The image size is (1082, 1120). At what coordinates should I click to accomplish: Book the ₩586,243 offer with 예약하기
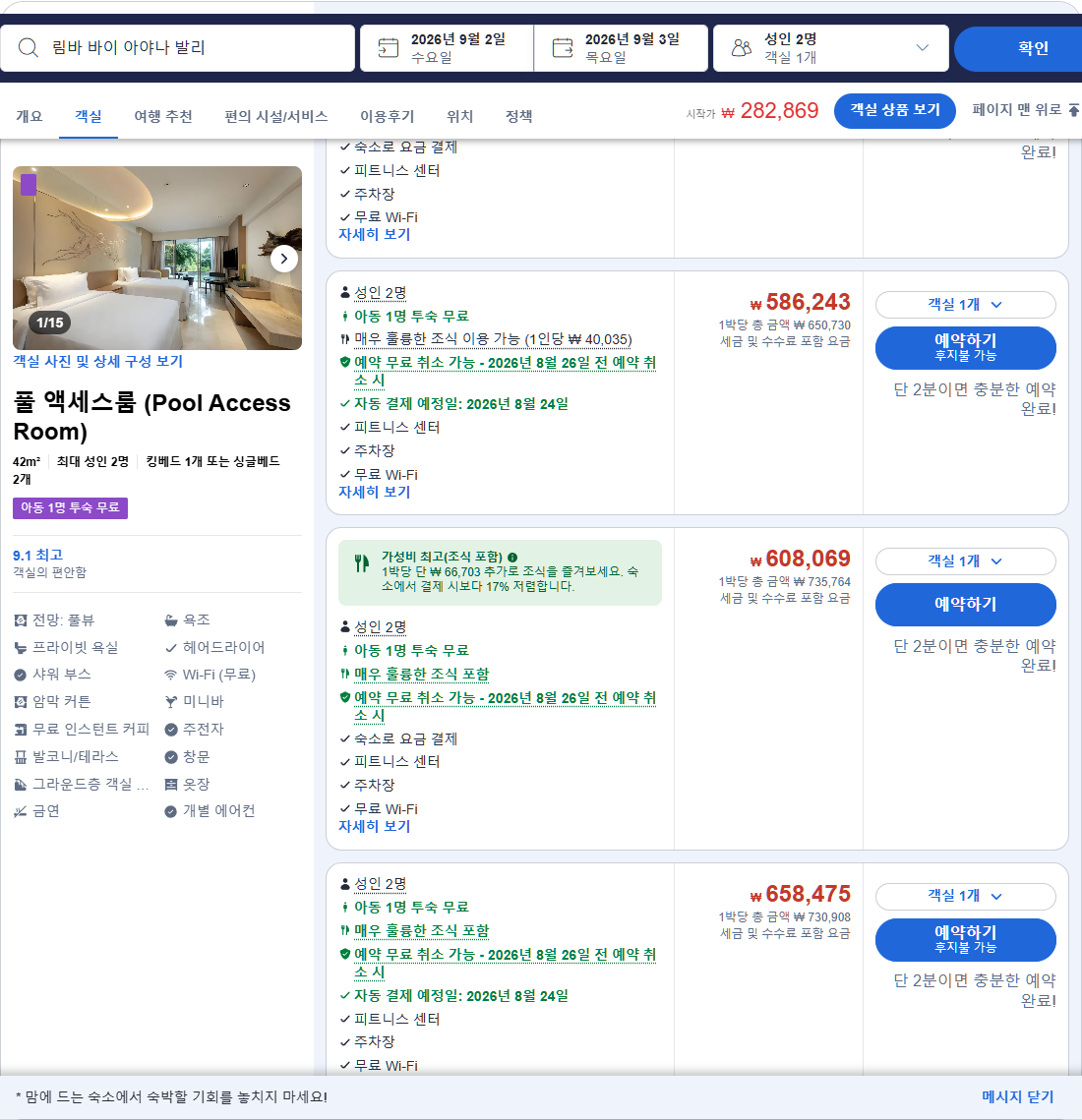tap(965, 347)
